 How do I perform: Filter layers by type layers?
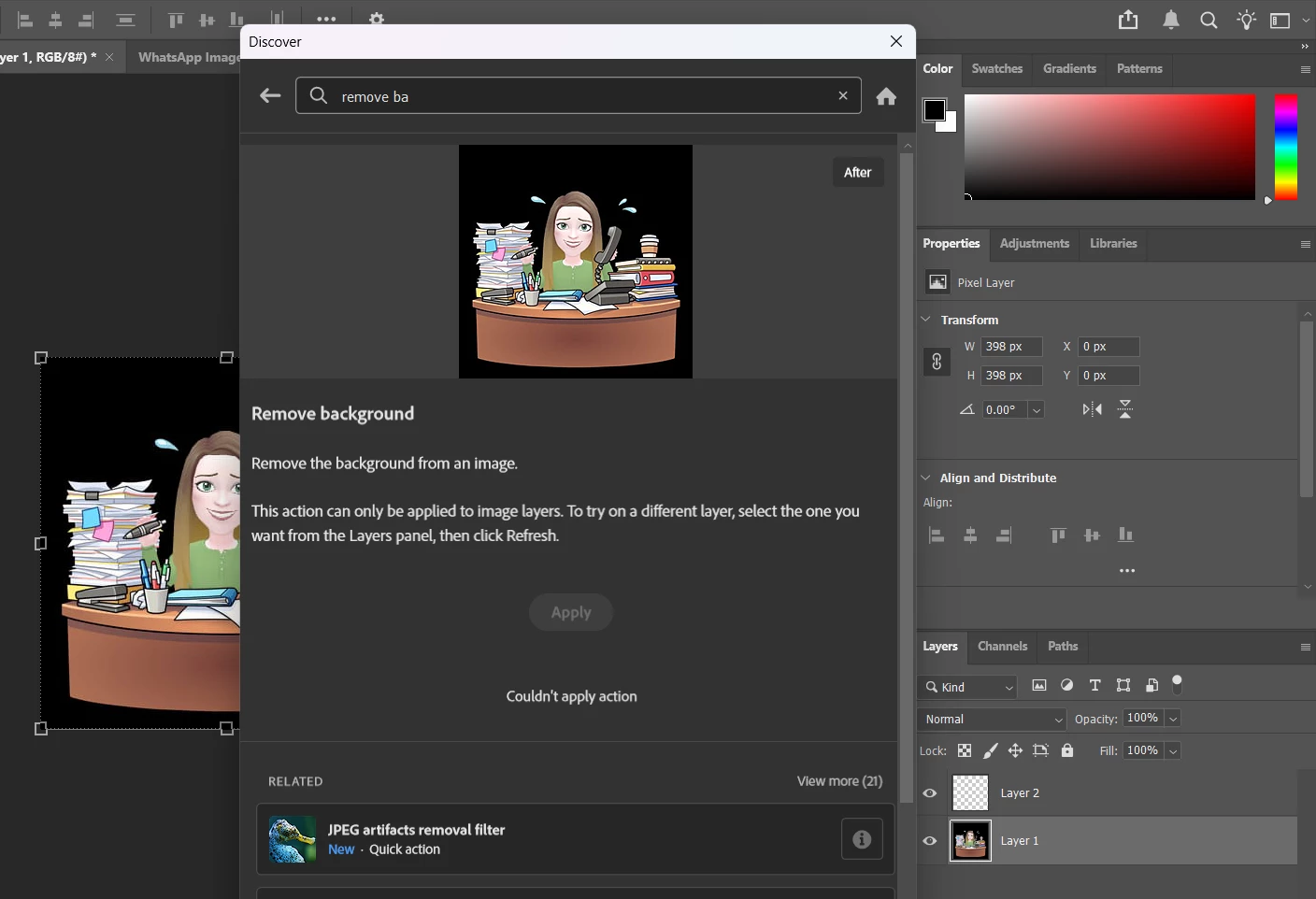point(1095,685)
